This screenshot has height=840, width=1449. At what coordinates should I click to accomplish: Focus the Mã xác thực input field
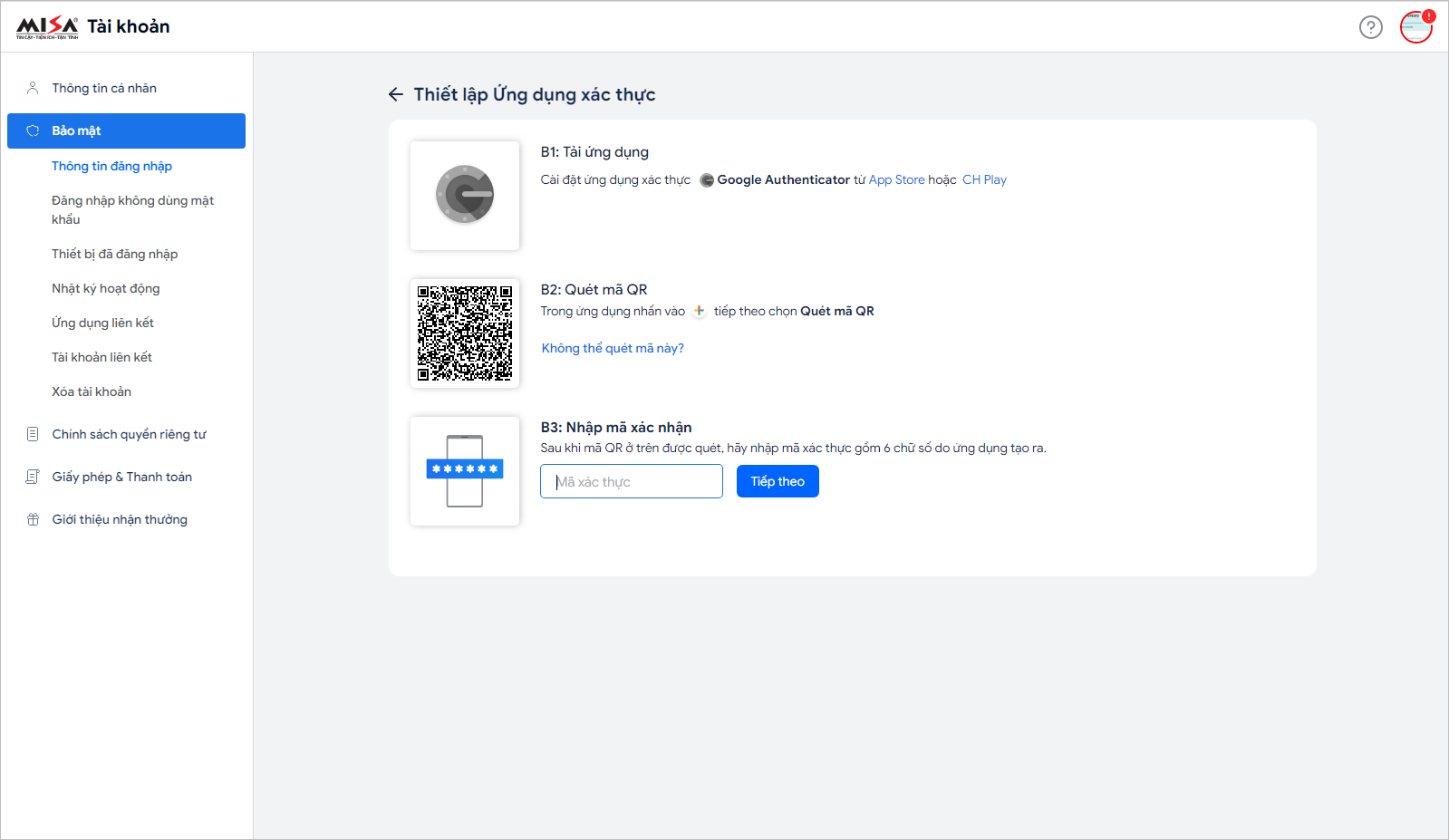tap(632, 481)
